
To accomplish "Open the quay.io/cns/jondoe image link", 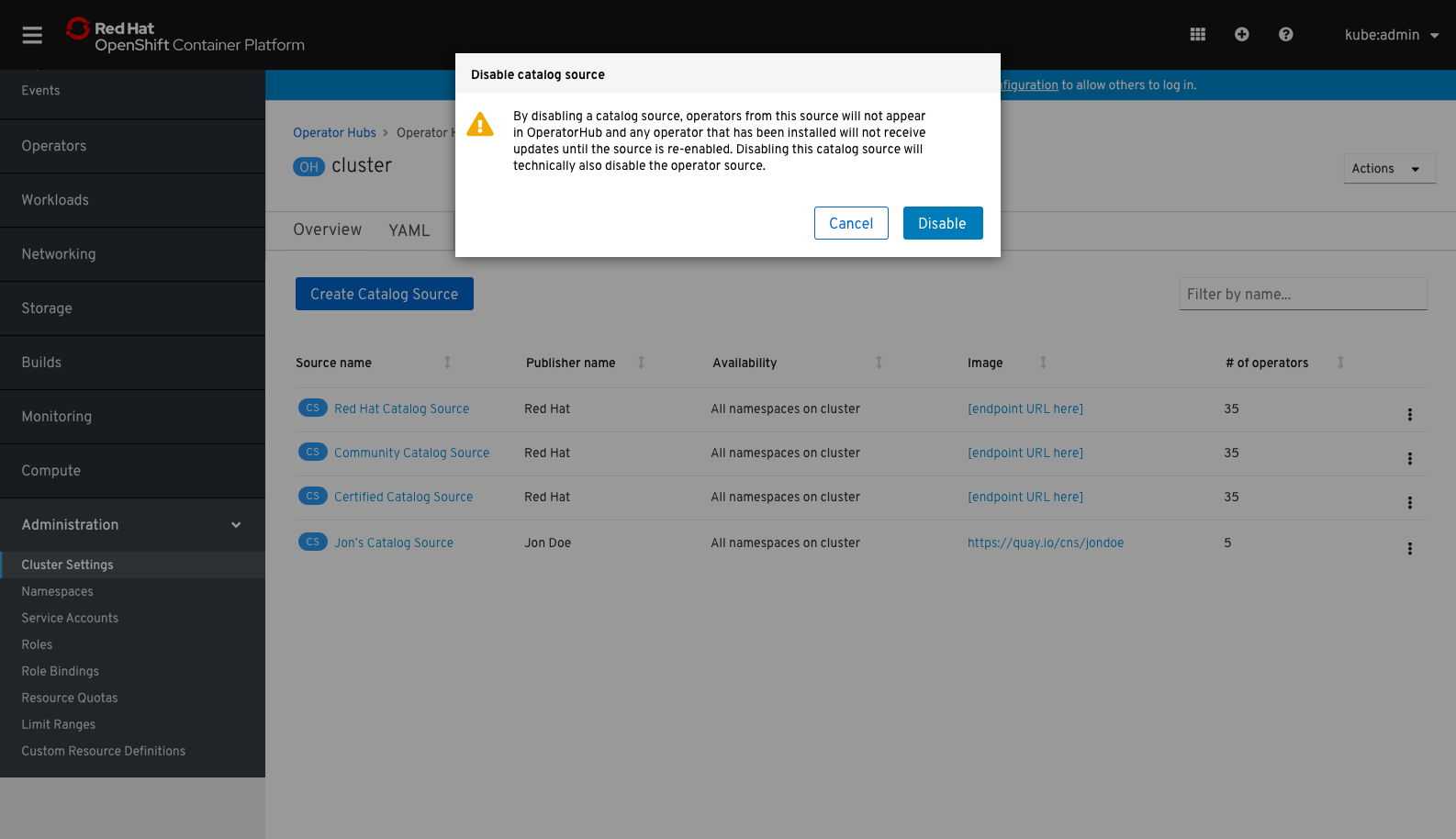I will click(1046, 543).
